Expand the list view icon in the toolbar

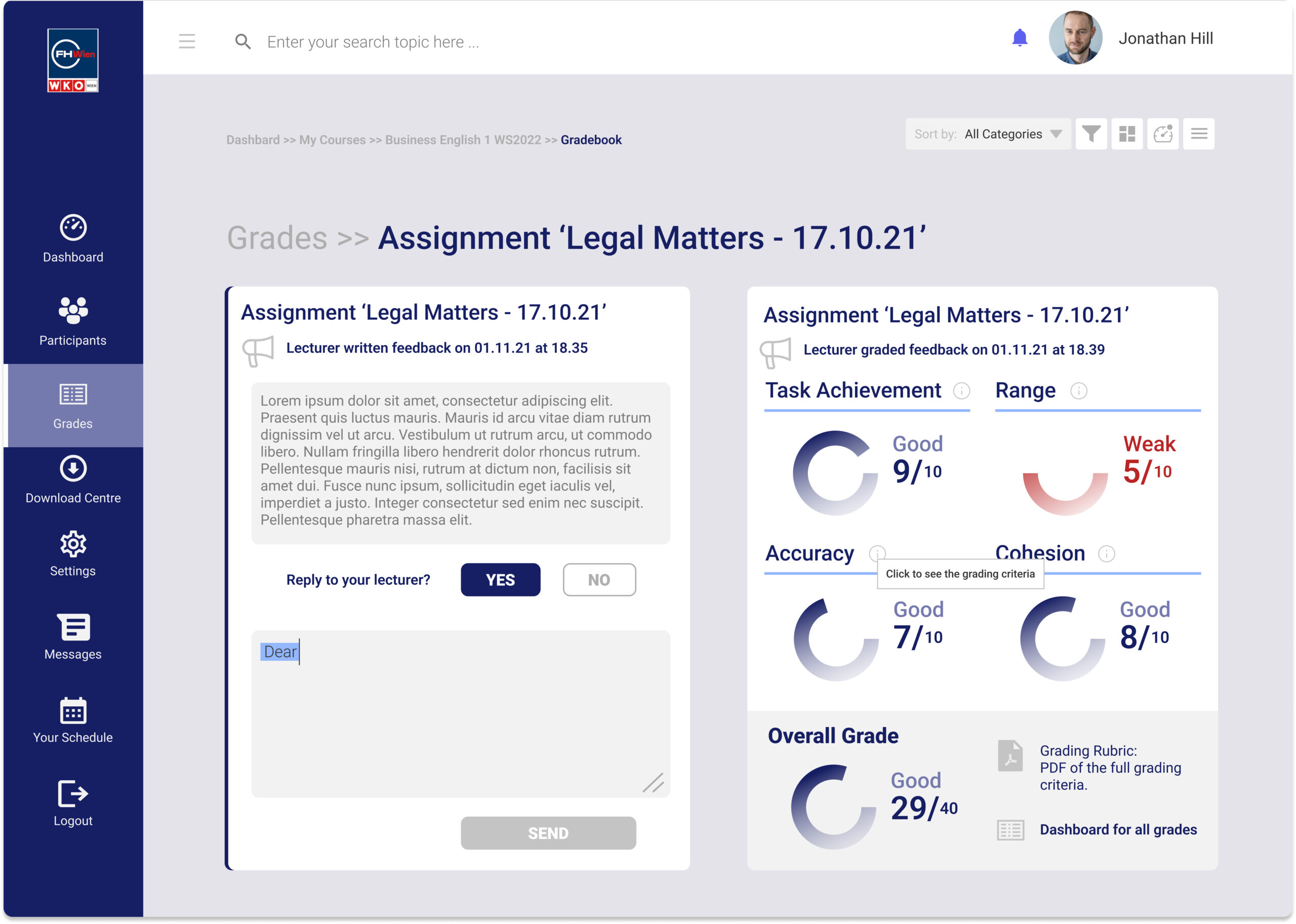click(1199, 134)
